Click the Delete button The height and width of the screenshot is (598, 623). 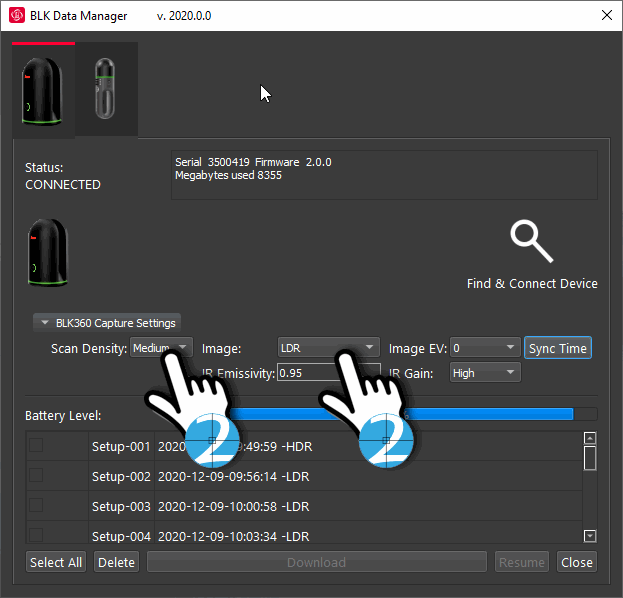pyautogui.click(x=116, y=562)
